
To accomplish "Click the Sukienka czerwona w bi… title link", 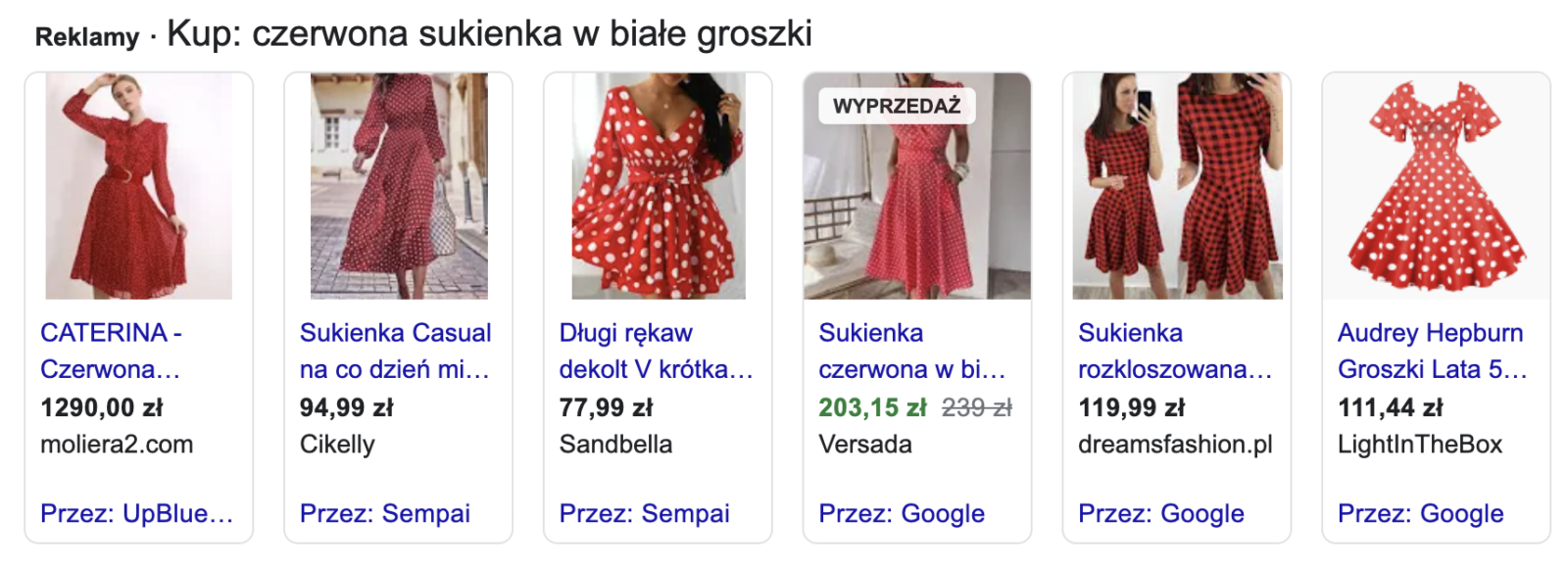I will pos(912,351).
